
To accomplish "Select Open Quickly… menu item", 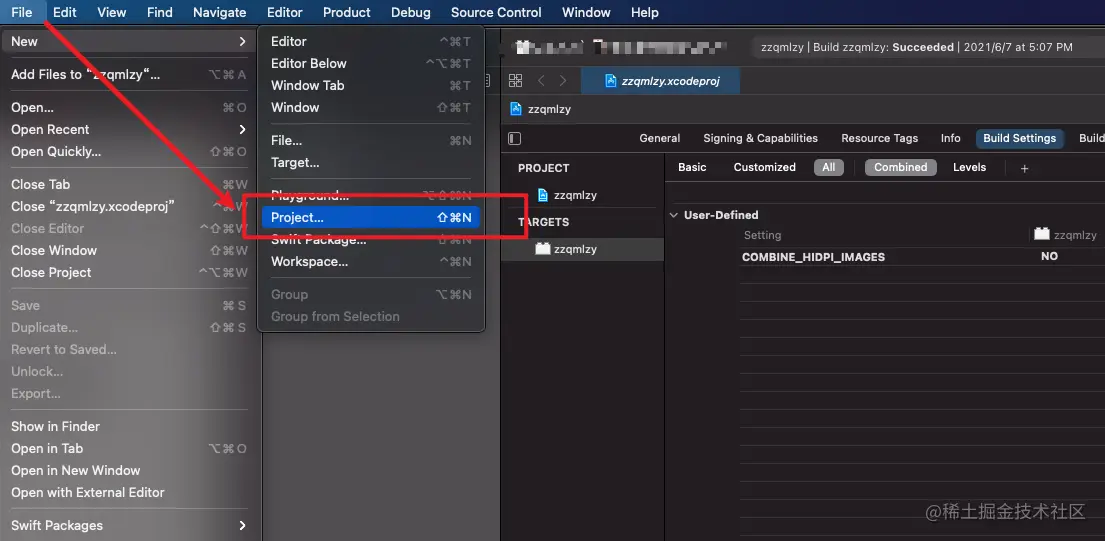I will pyautogui.click(x=128, y=151).
